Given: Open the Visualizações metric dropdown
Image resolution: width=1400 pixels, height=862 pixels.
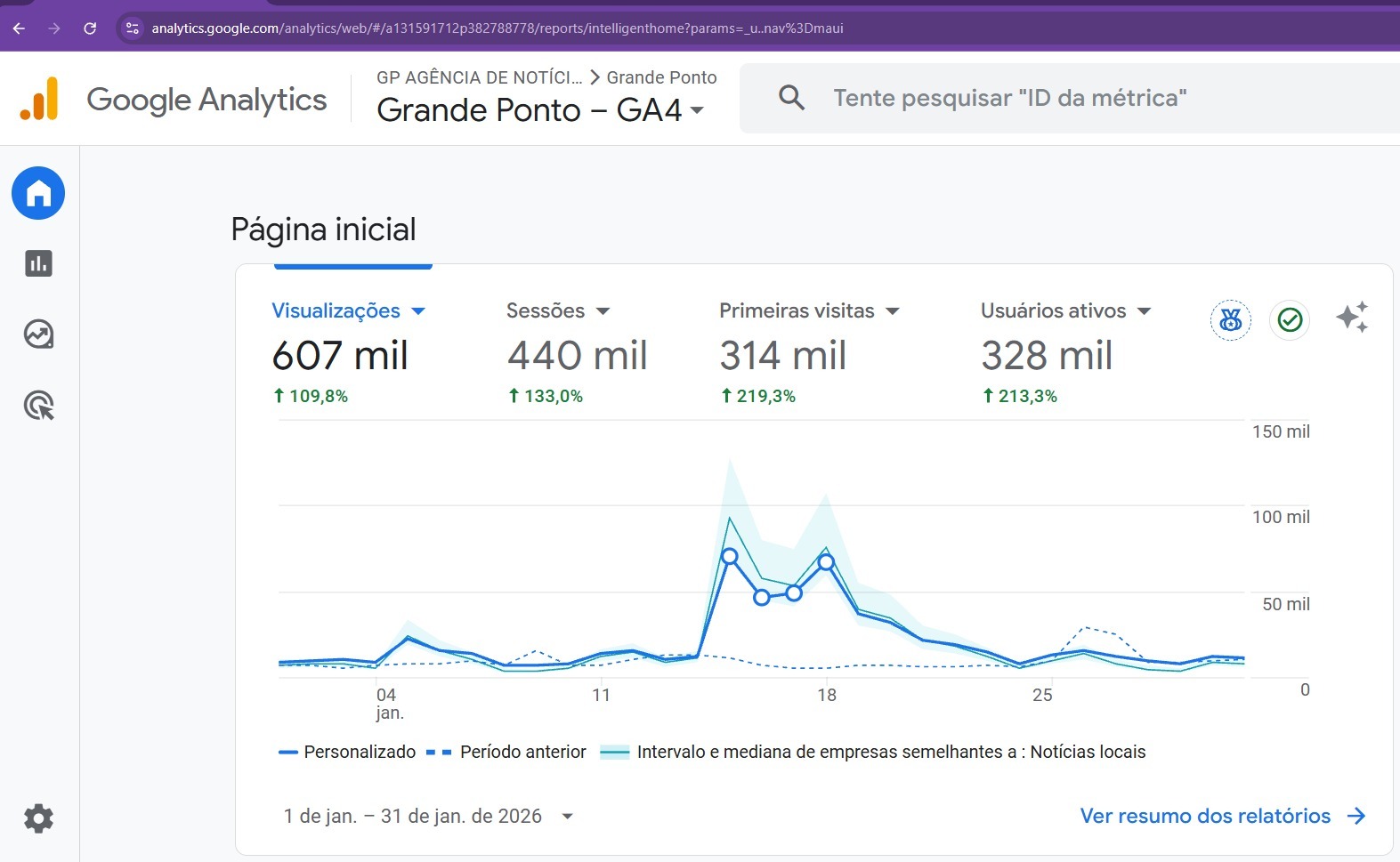Looking at the screenshot, I should 349,310.
